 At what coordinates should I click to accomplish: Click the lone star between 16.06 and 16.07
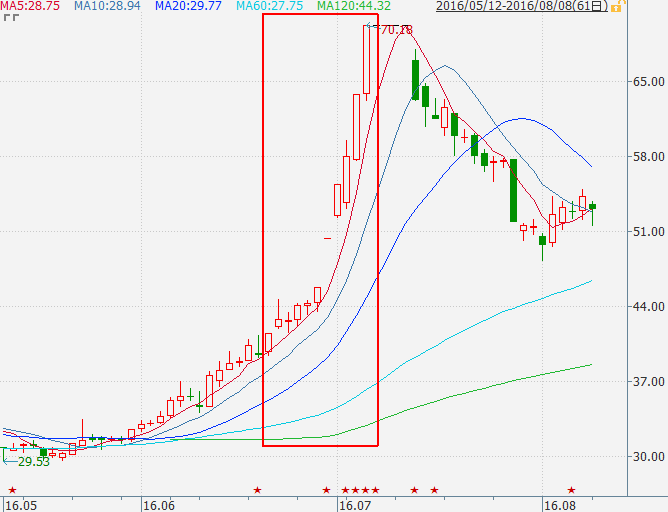(x=257, y=490)
